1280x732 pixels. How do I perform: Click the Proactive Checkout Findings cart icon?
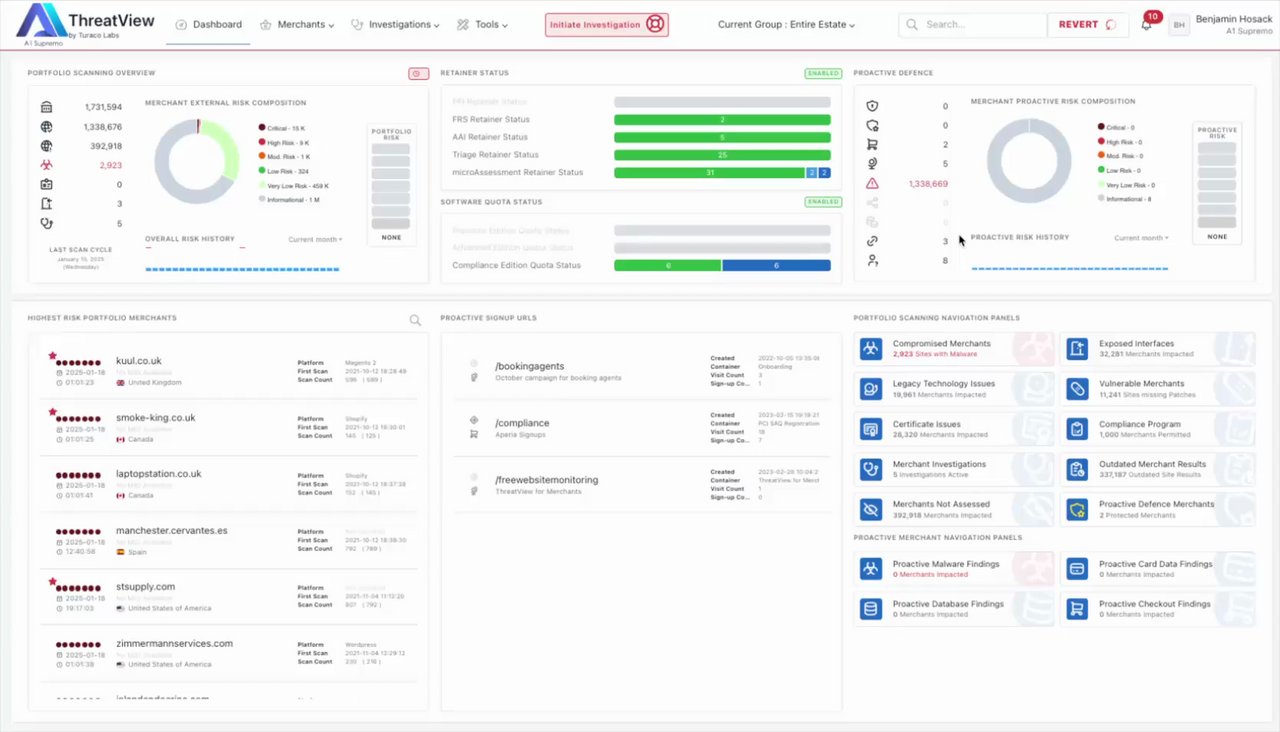[1077, 608]
